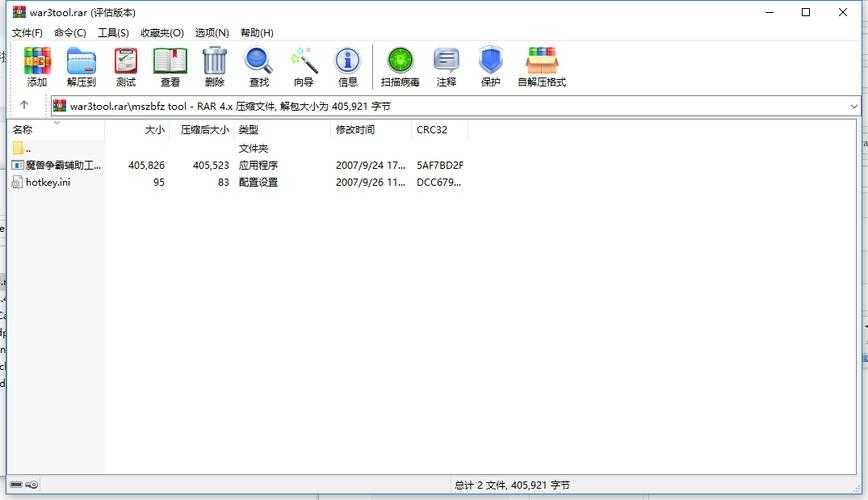
Task: Click the 2007/9/24 17... date cell
Action: (370, 165)
